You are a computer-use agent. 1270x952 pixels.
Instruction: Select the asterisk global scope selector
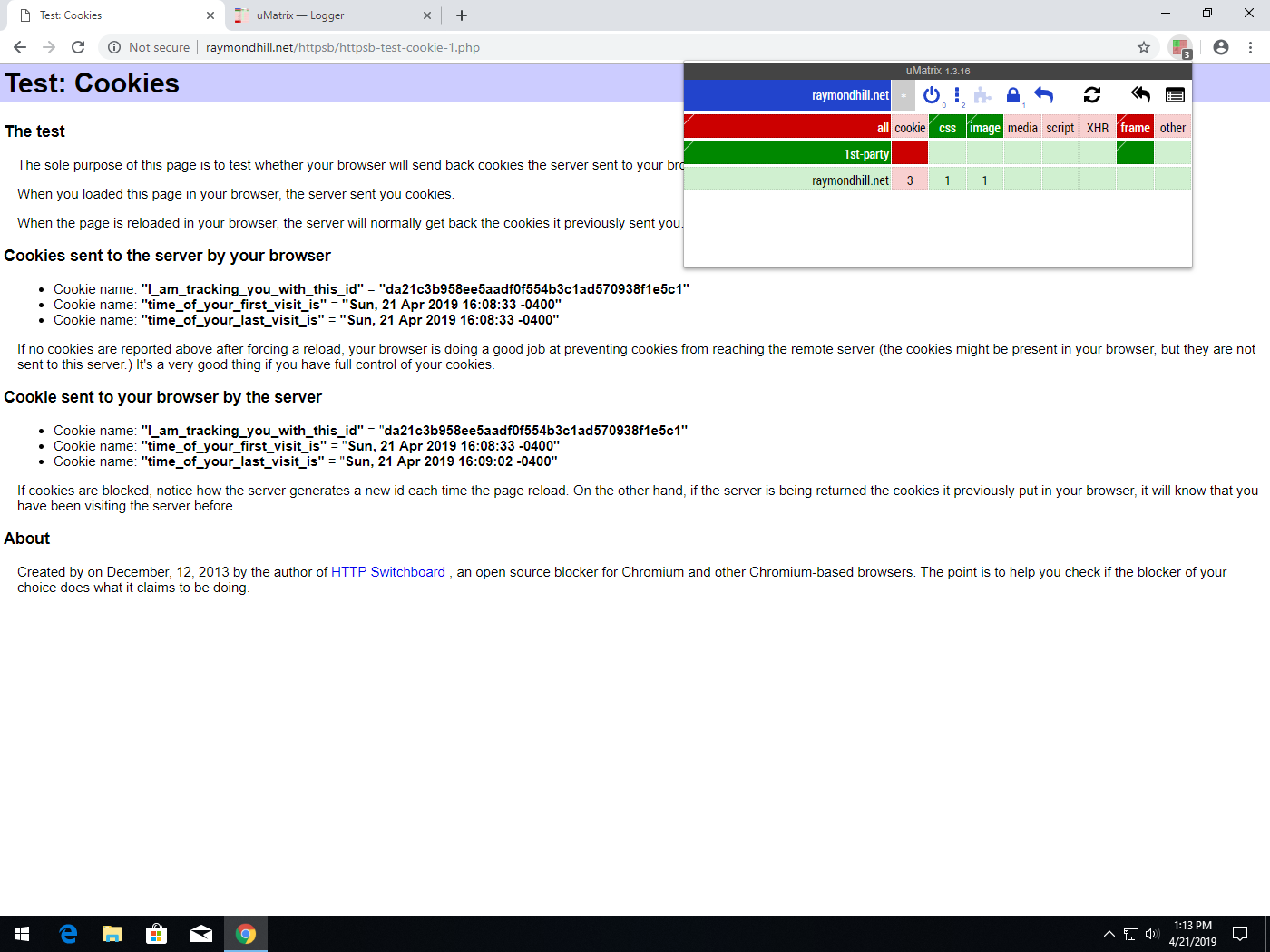point(904,94)
